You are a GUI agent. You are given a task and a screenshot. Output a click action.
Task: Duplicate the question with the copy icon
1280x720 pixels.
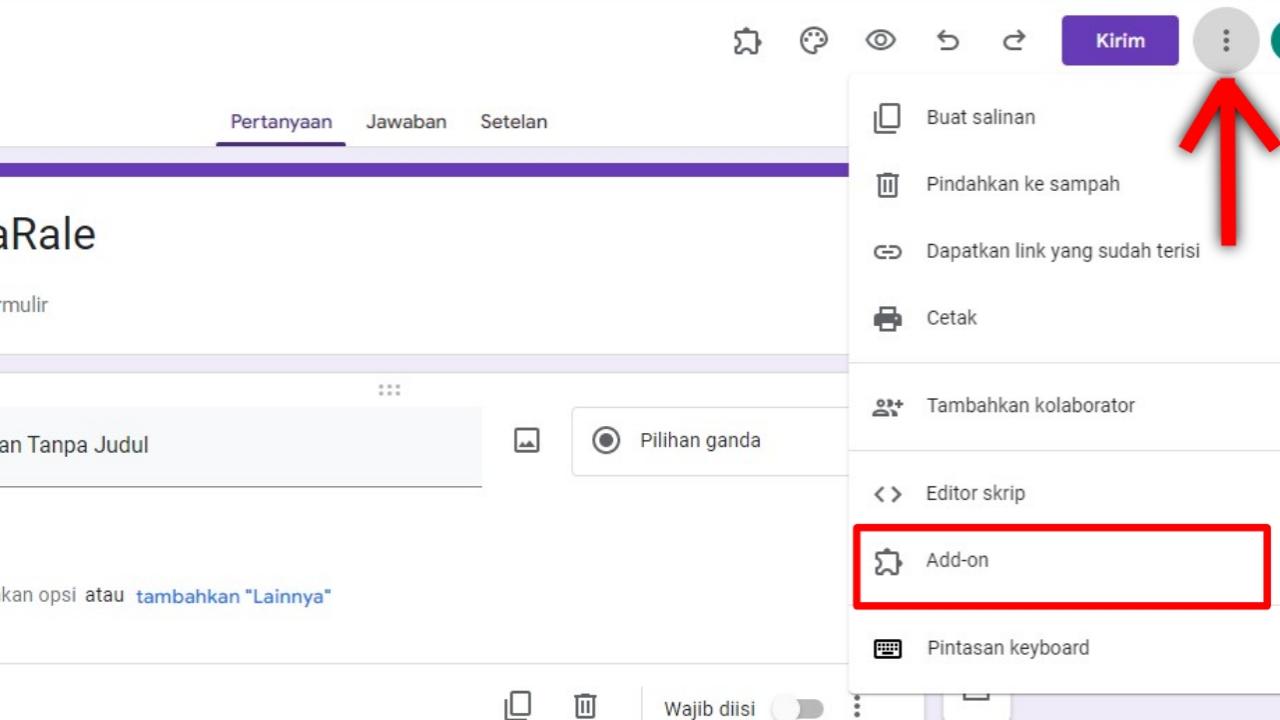click(518, 707)
